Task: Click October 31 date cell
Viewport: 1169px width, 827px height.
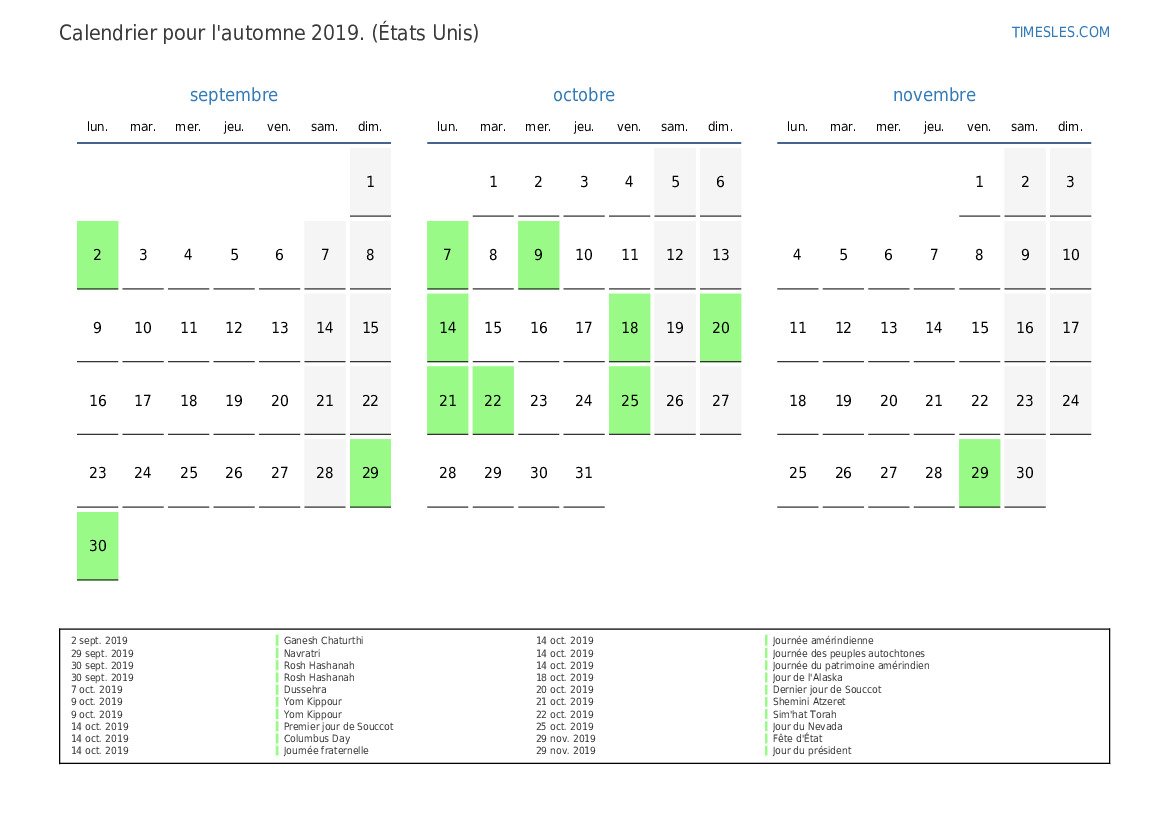Action: pos(584,473)
